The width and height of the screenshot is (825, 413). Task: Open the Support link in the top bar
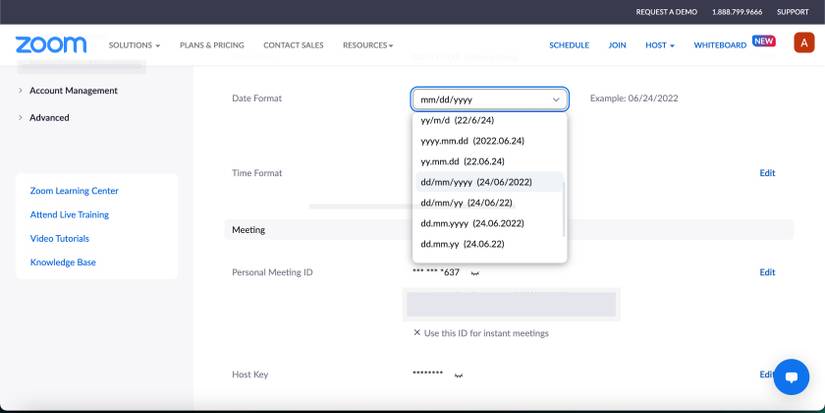[x=793, y=12]
